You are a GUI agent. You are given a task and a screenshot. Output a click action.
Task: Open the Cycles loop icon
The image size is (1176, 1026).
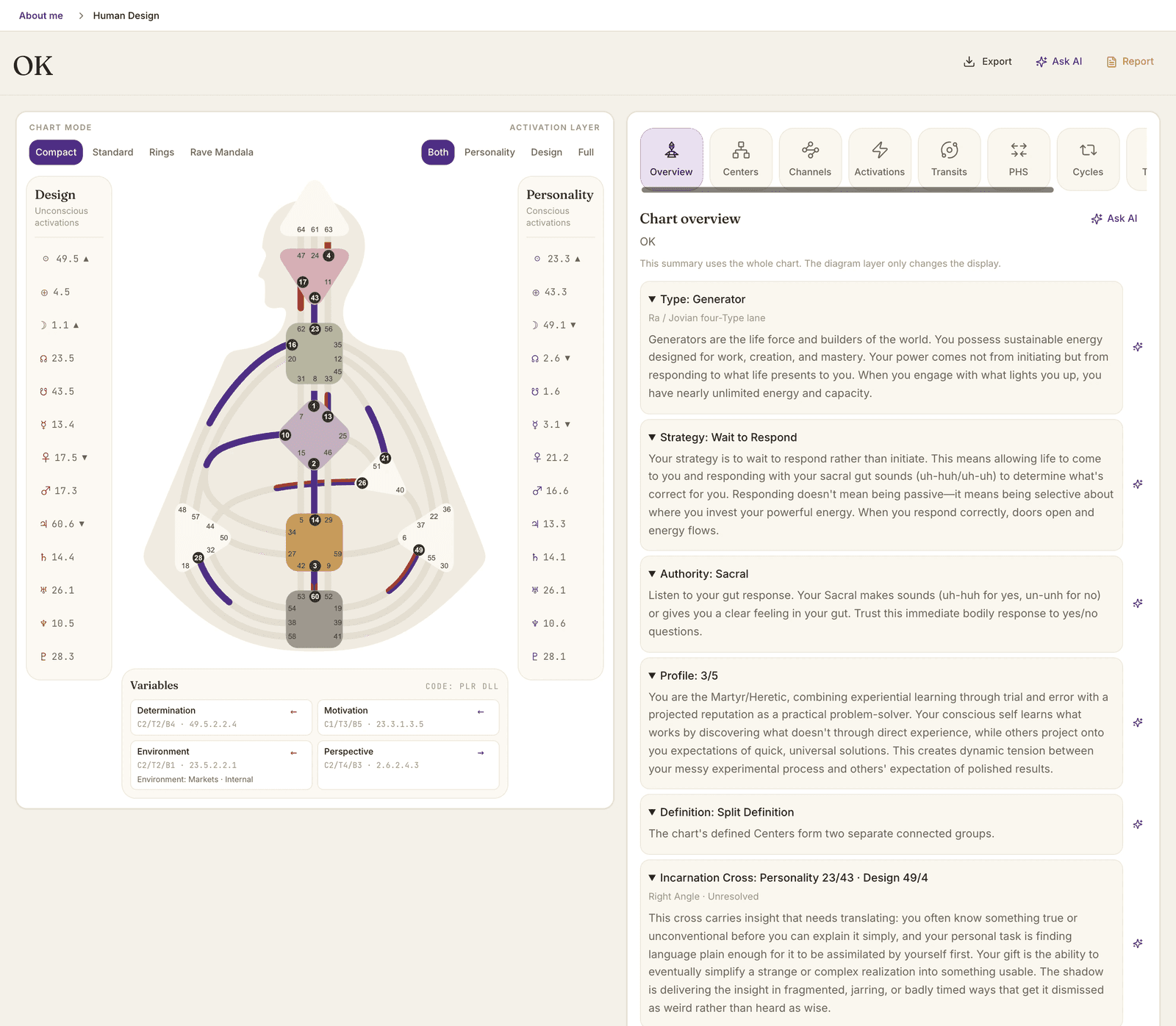point(1088,150)
